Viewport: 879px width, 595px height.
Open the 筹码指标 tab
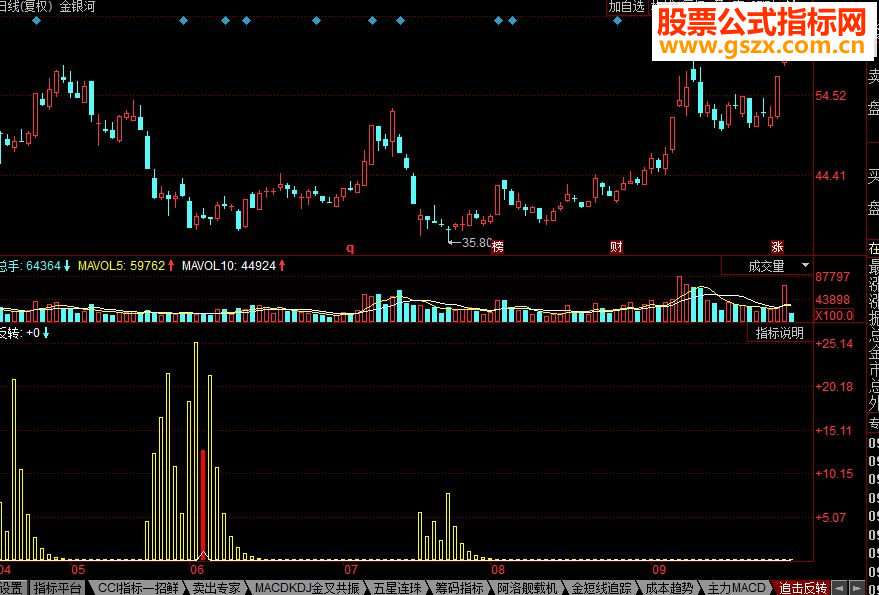pos(460,588)
